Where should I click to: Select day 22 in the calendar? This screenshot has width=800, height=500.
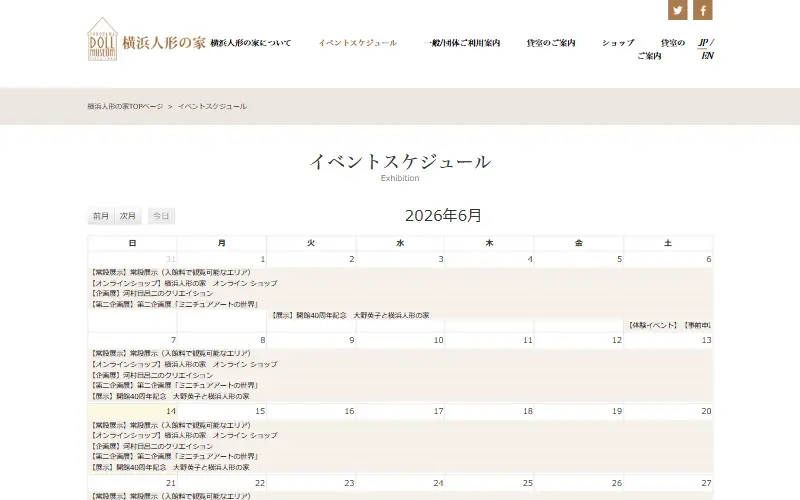pyautogui.click(x=260, y=483)
